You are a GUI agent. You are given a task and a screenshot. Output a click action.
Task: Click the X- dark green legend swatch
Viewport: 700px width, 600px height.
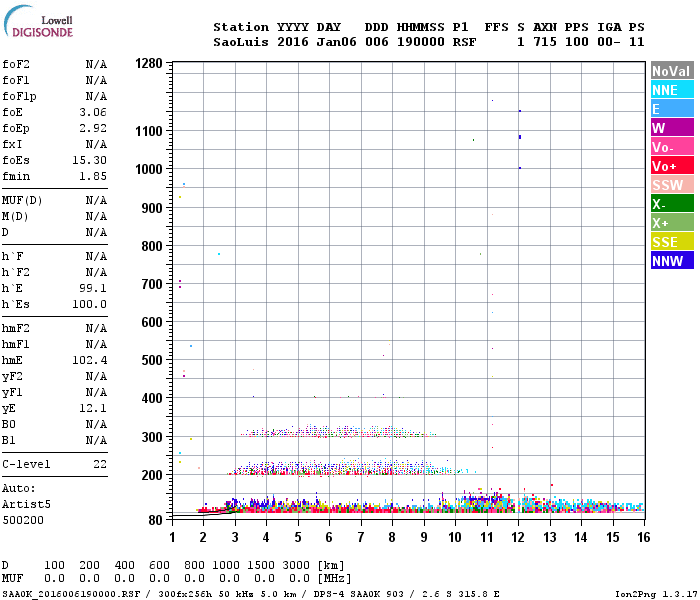[671, 204]
